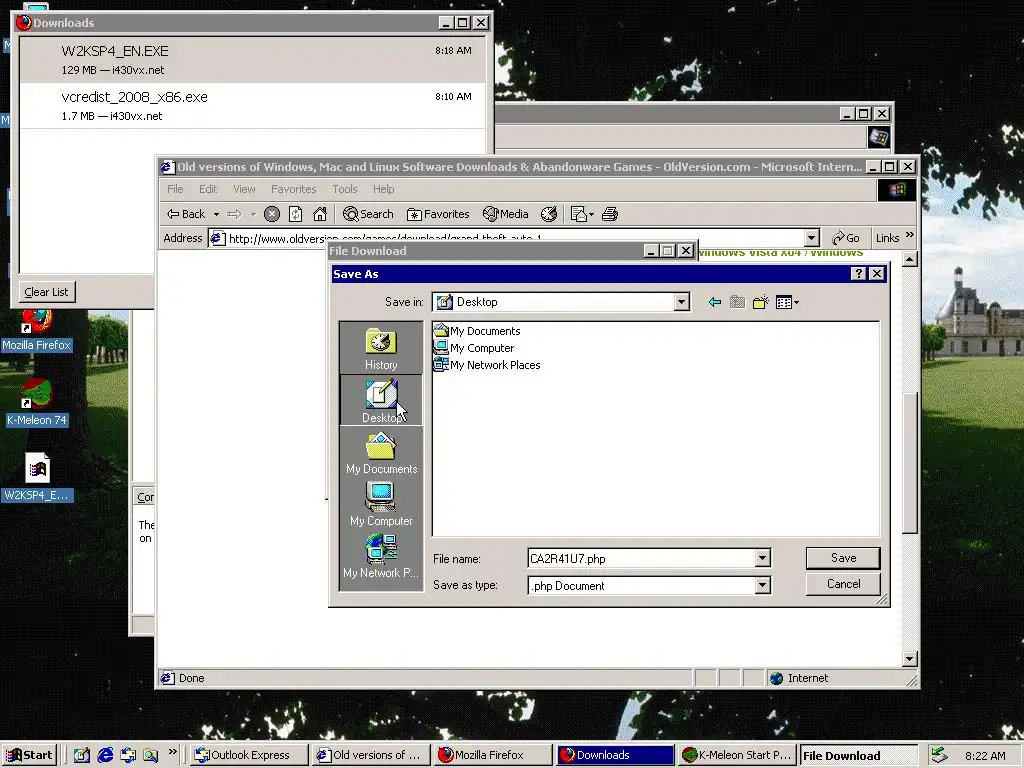Switch to K-Meleon Start P... taskbar button

tap(737, 755)
